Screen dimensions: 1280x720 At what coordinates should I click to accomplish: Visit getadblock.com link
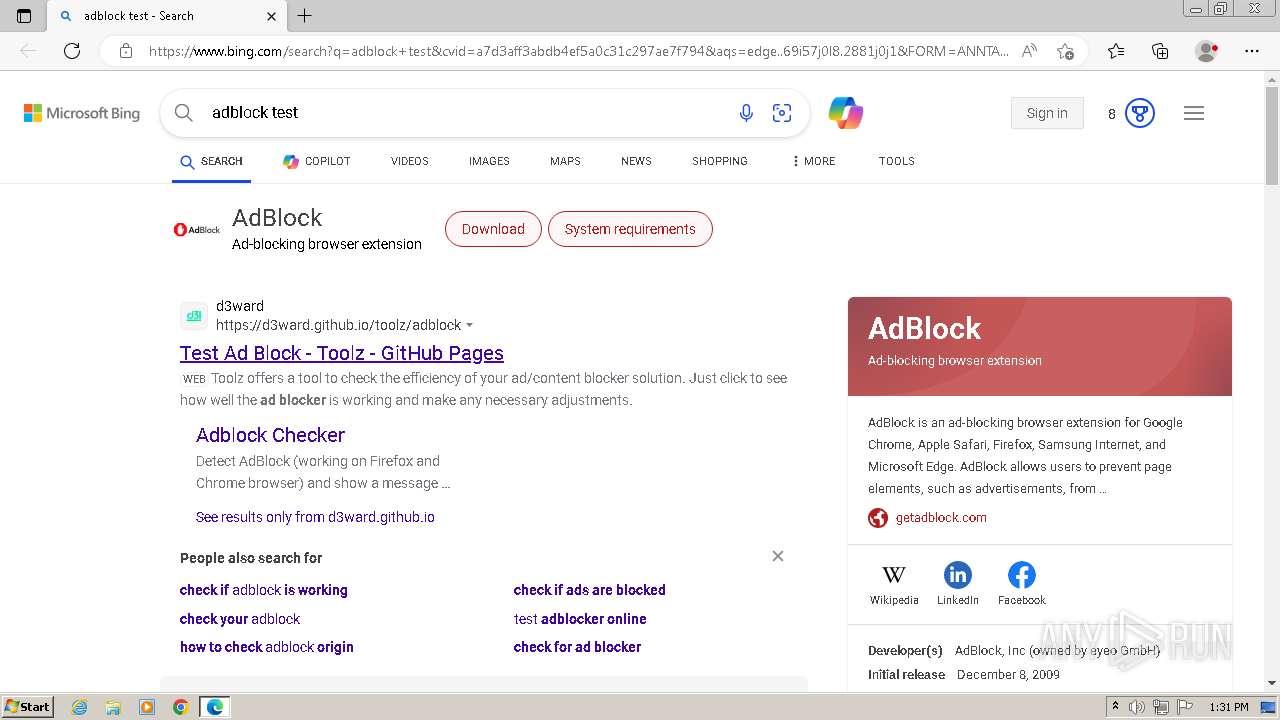(941, 517)
